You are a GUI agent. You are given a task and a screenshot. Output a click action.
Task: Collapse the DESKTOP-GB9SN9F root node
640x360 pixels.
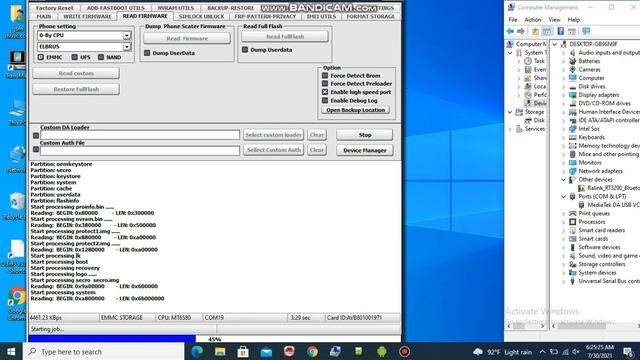coord(555,44)
